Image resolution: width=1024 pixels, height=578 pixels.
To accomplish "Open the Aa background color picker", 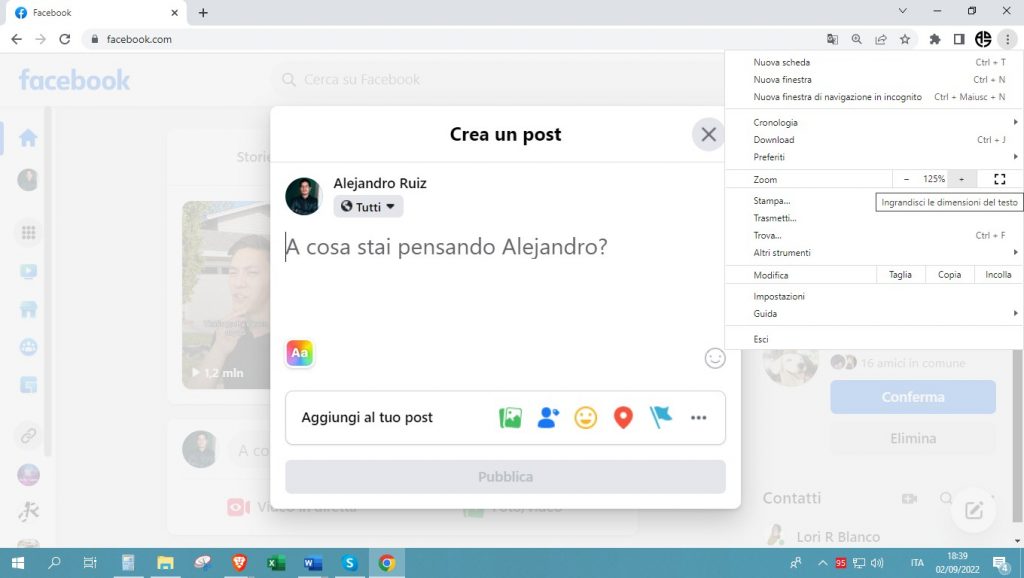I will coord(299,353).
